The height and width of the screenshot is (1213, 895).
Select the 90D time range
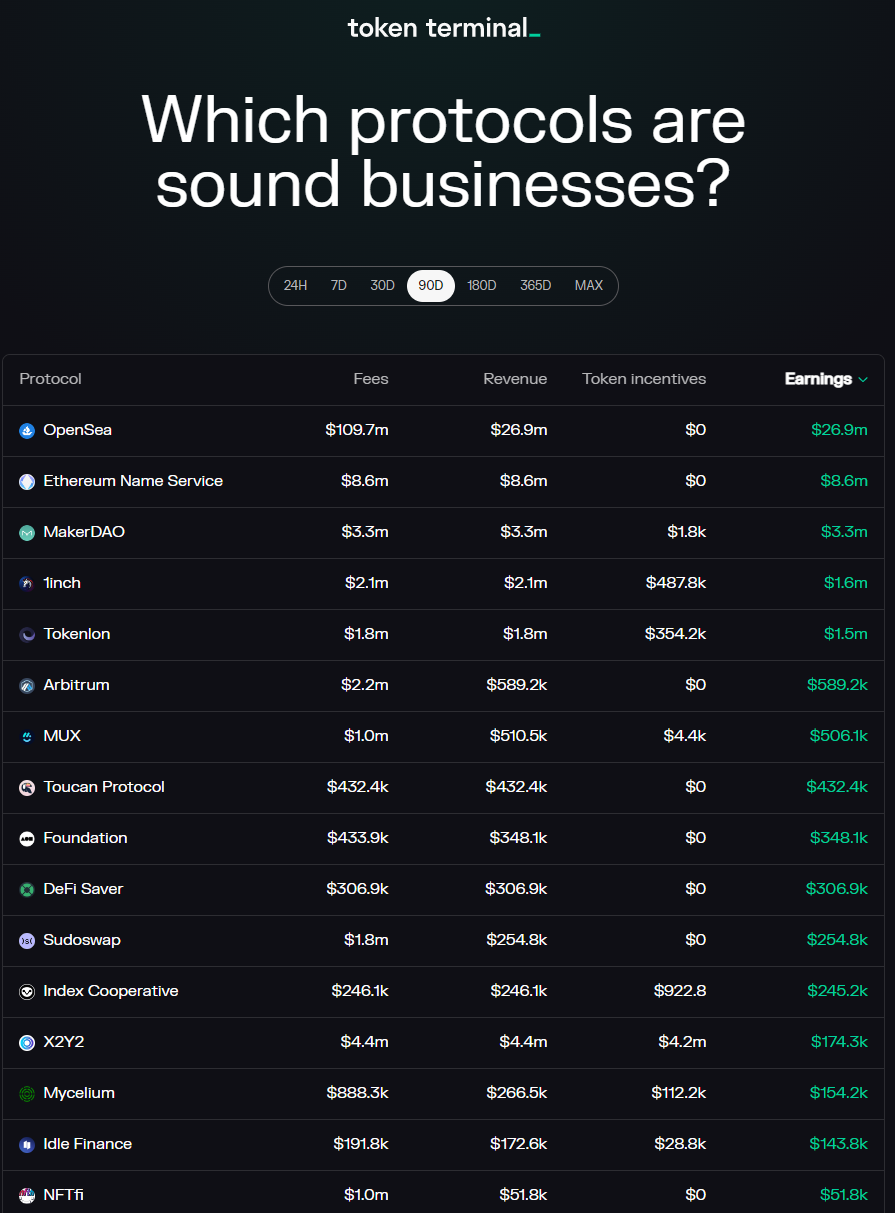pyautogui.click(x=431, y=286)
